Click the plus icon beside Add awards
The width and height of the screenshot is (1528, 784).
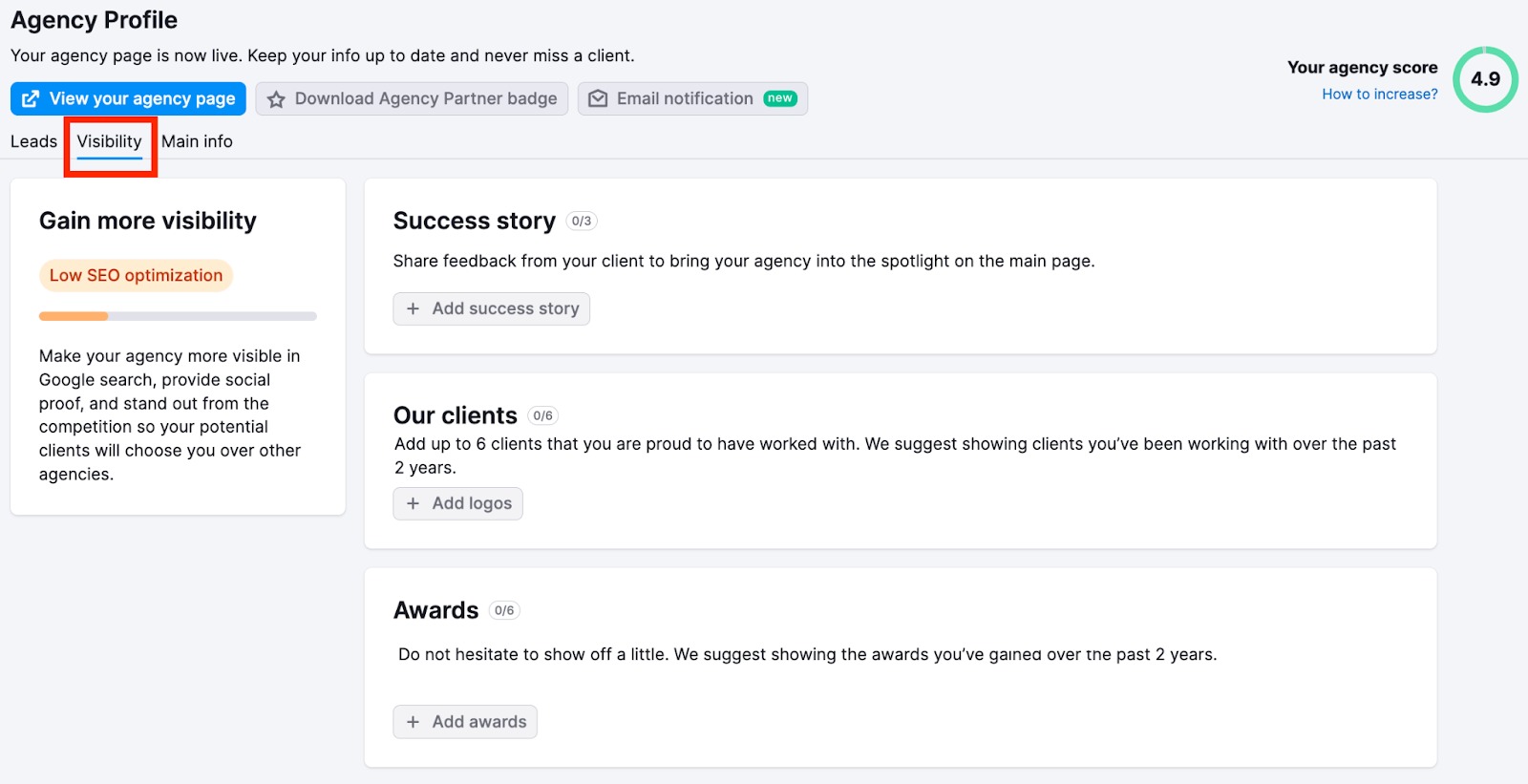click(x=413, y=722)
